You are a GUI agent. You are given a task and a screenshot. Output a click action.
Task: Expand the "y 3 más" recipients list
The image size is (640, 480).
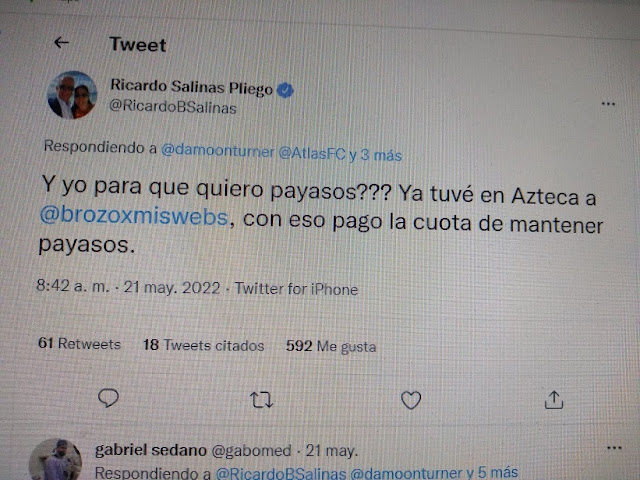[x=376, y=155]
